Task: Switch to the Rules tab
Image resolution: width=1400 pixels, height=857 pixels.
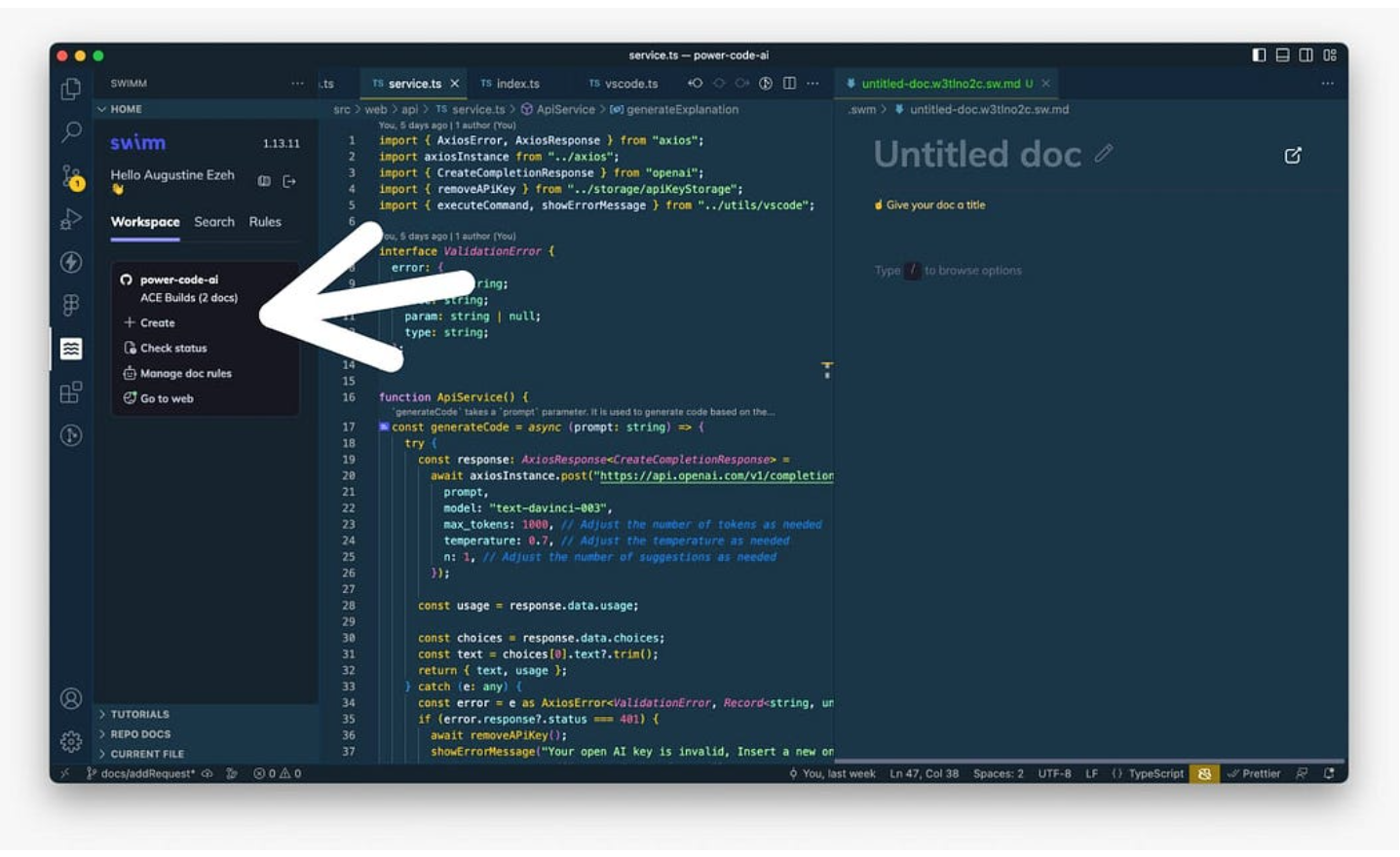Action: pos(265,222)
